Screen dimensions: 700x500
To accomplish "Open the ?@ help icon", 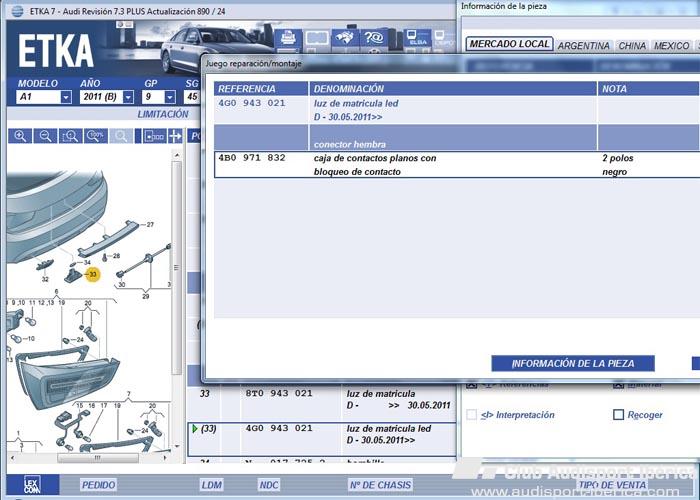I will tap(374, 39).
